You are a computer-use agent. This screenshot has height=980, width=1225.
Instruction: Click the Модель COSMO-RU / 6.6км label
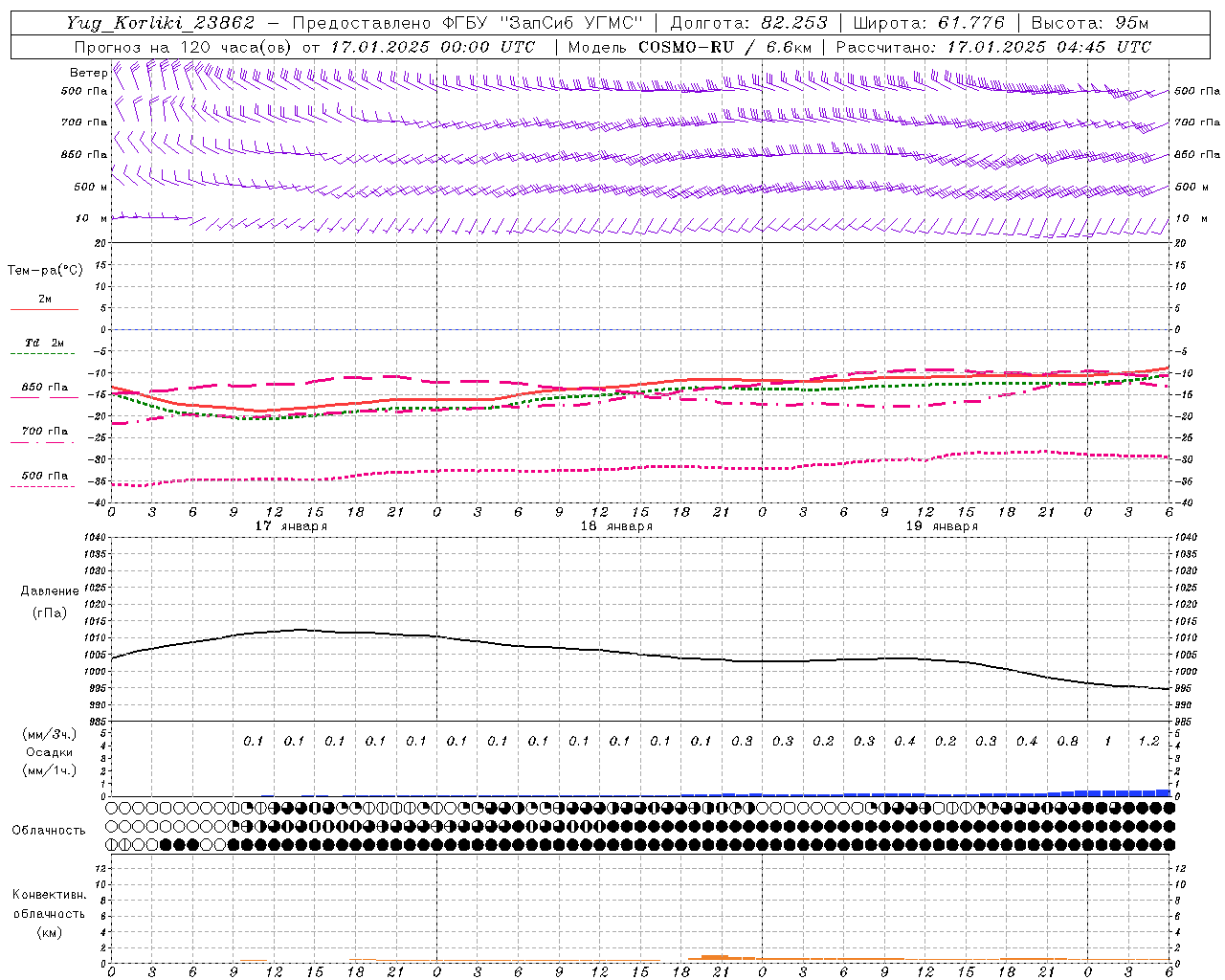click(x=689, y=47)
